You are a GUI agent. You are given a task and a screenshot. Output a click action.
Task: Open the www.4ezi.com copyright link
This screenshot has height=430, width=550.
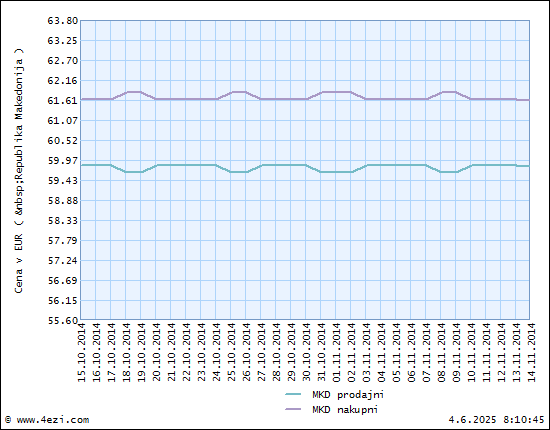pyautogui.click(x=47, y=420)
